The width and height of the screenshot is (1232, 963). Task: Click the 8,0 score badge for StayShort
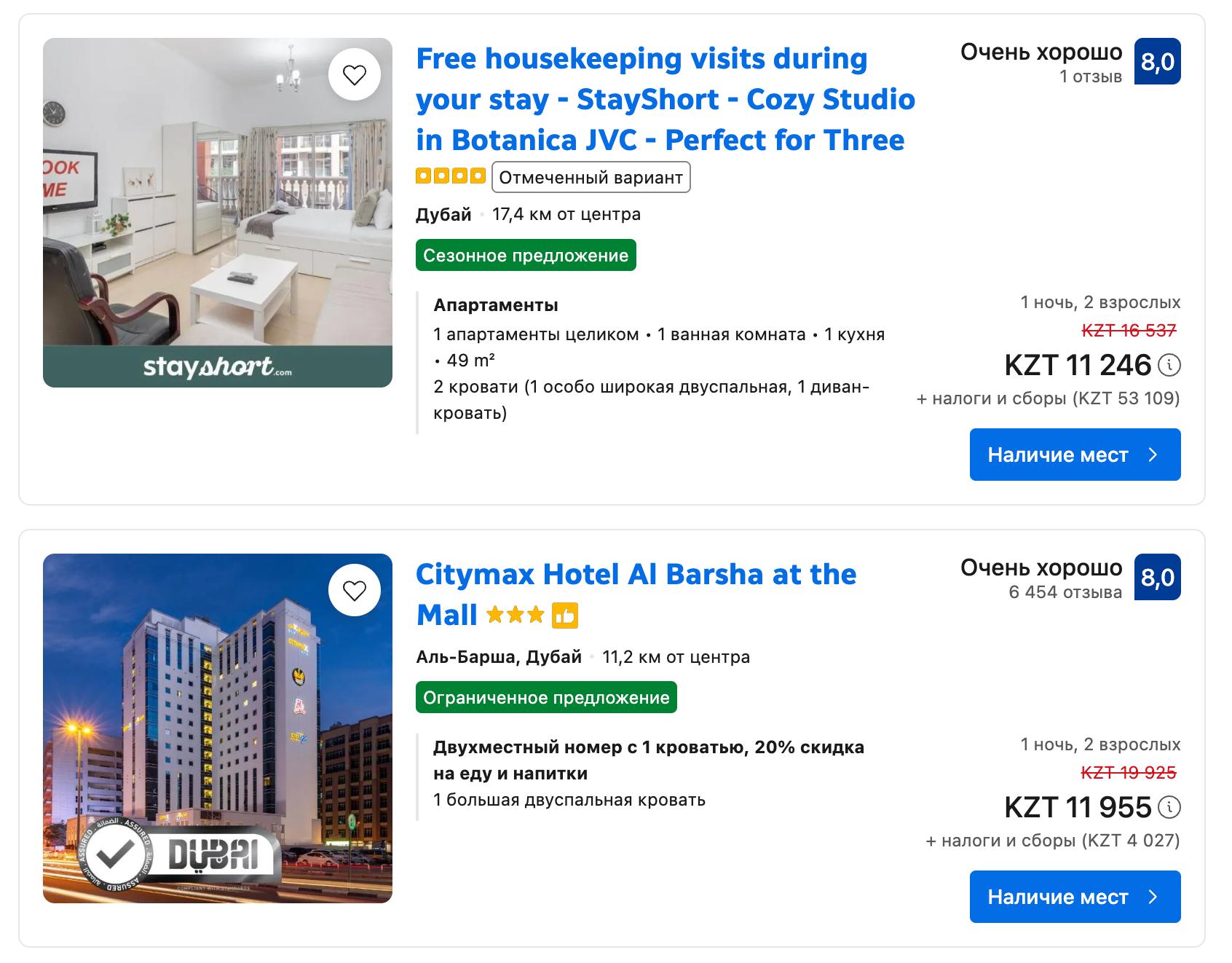1157,62
